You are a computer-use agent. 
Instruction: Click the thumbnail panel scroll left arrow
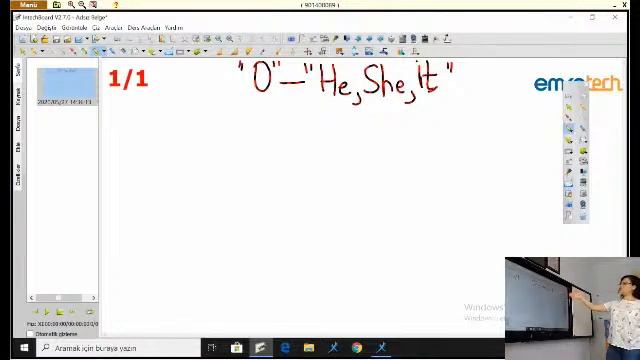(31, 298)
